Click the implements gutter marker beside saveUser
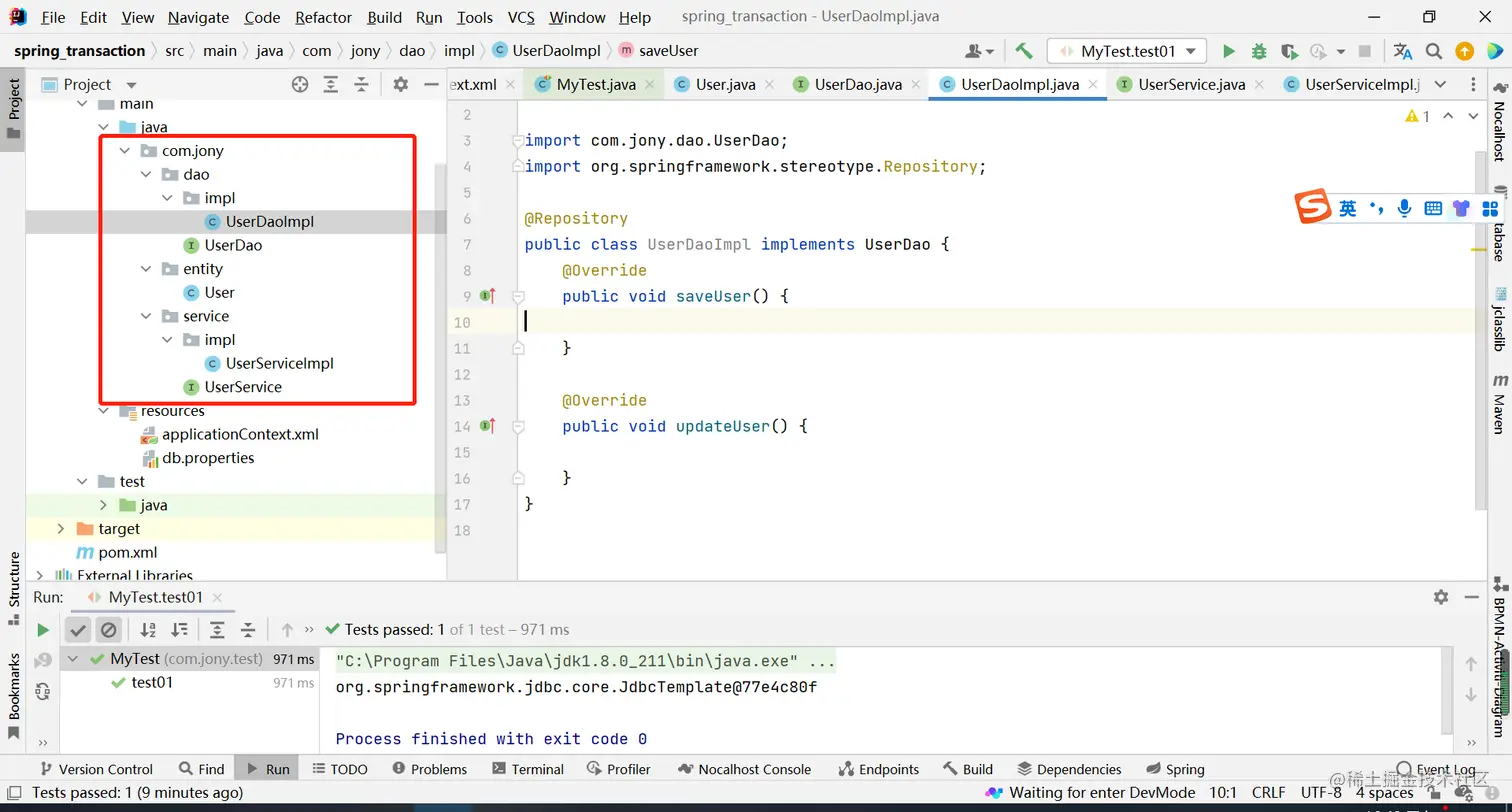This screenshot has width=1512, height=812. tap(488, 296)
